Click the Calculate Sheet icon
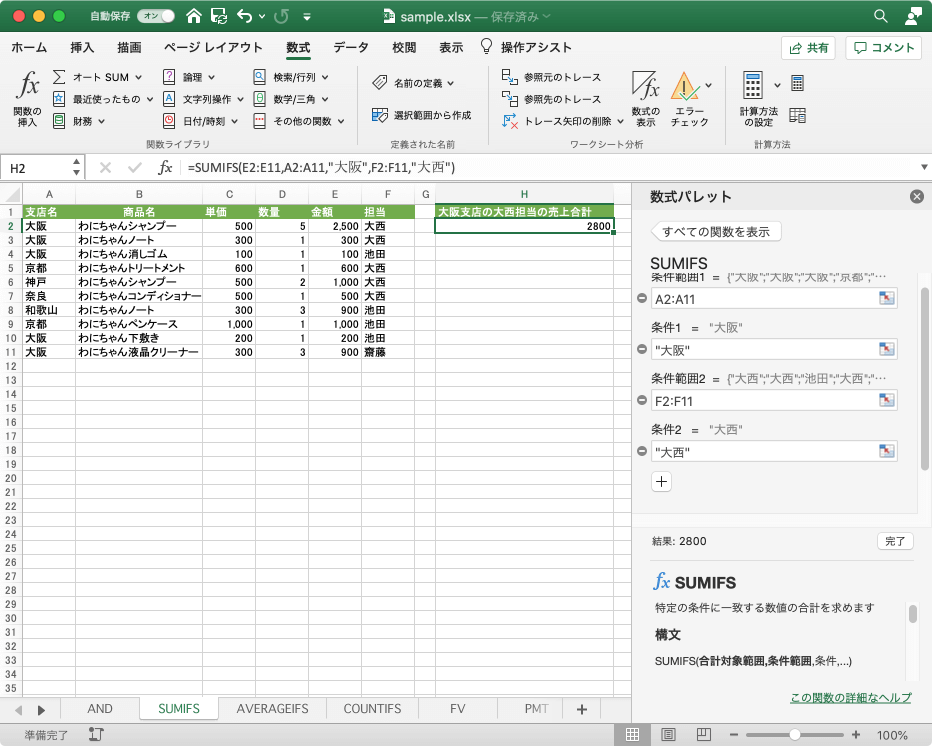Viewport: 932px width, 746px height. click(x=798, y=115)
